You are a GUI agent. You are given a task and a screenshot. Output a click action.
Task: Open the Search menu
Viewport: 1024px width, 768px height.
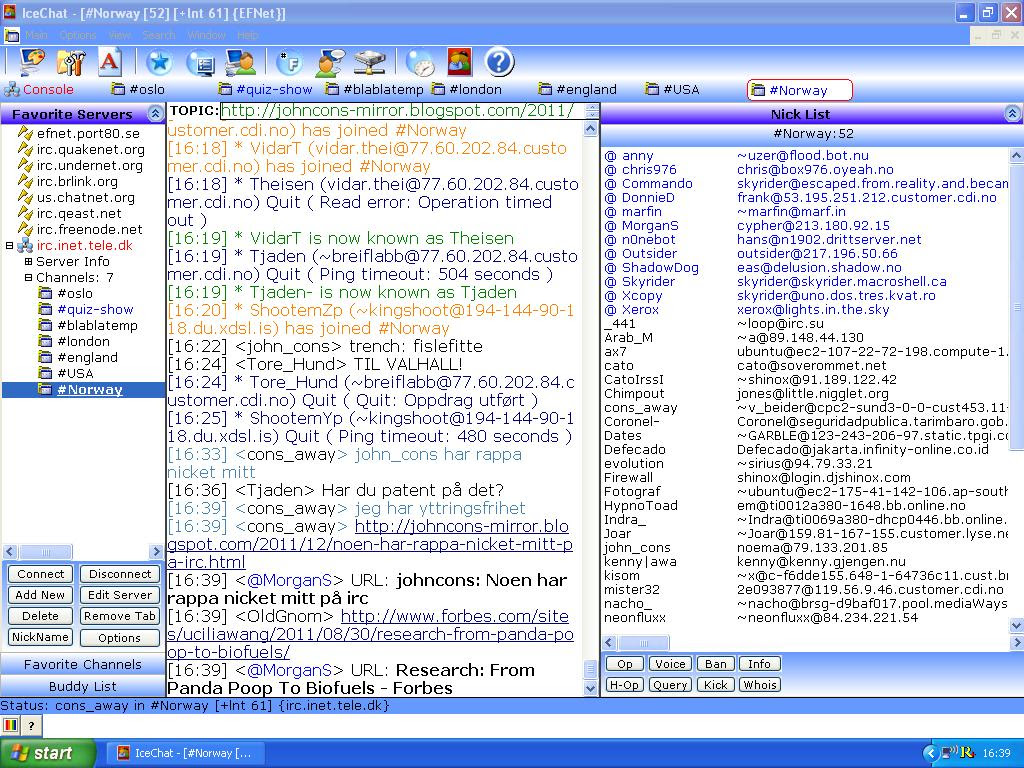coord(159,35)
